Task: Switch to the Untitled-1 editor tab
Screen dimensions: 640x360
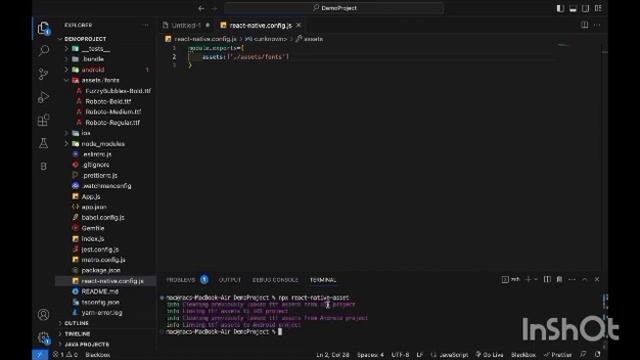Action: (x=186, y=25)
